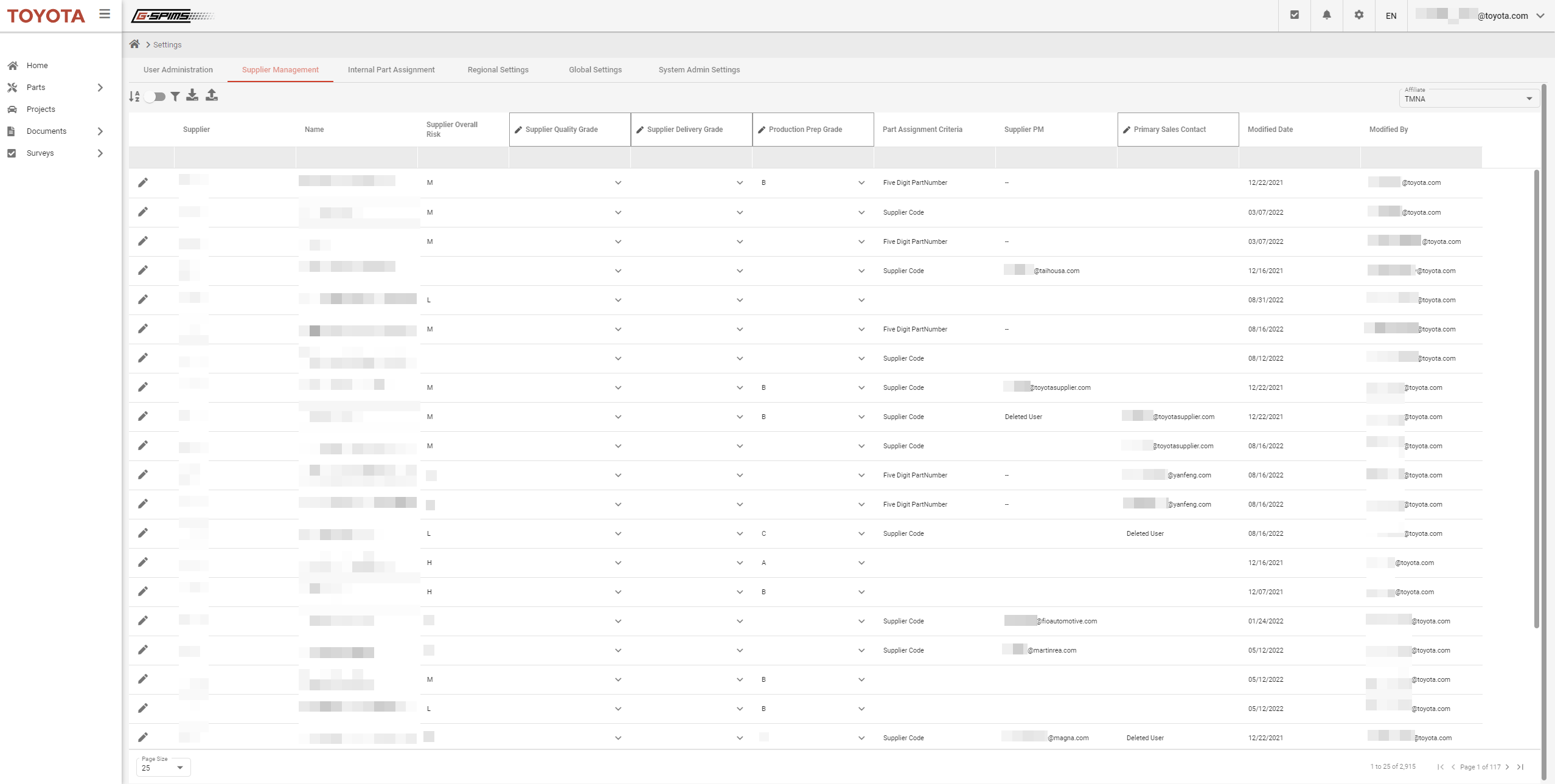Expand the Parts menu in sidebar
The image size is (1555, 784).
coord(100,88)
